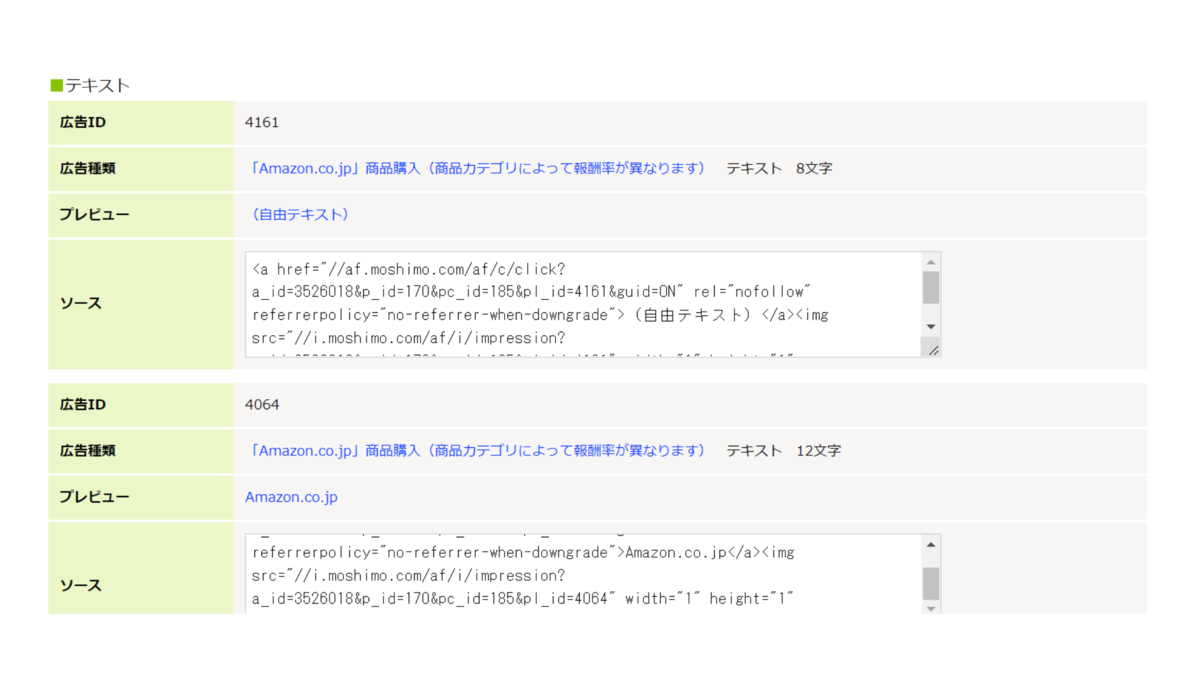Image resolution: width=1200 pixels, height=675 pixels.
Task: Click scrollbar thumb in ad 4161 source box
Action: [931, 287]
